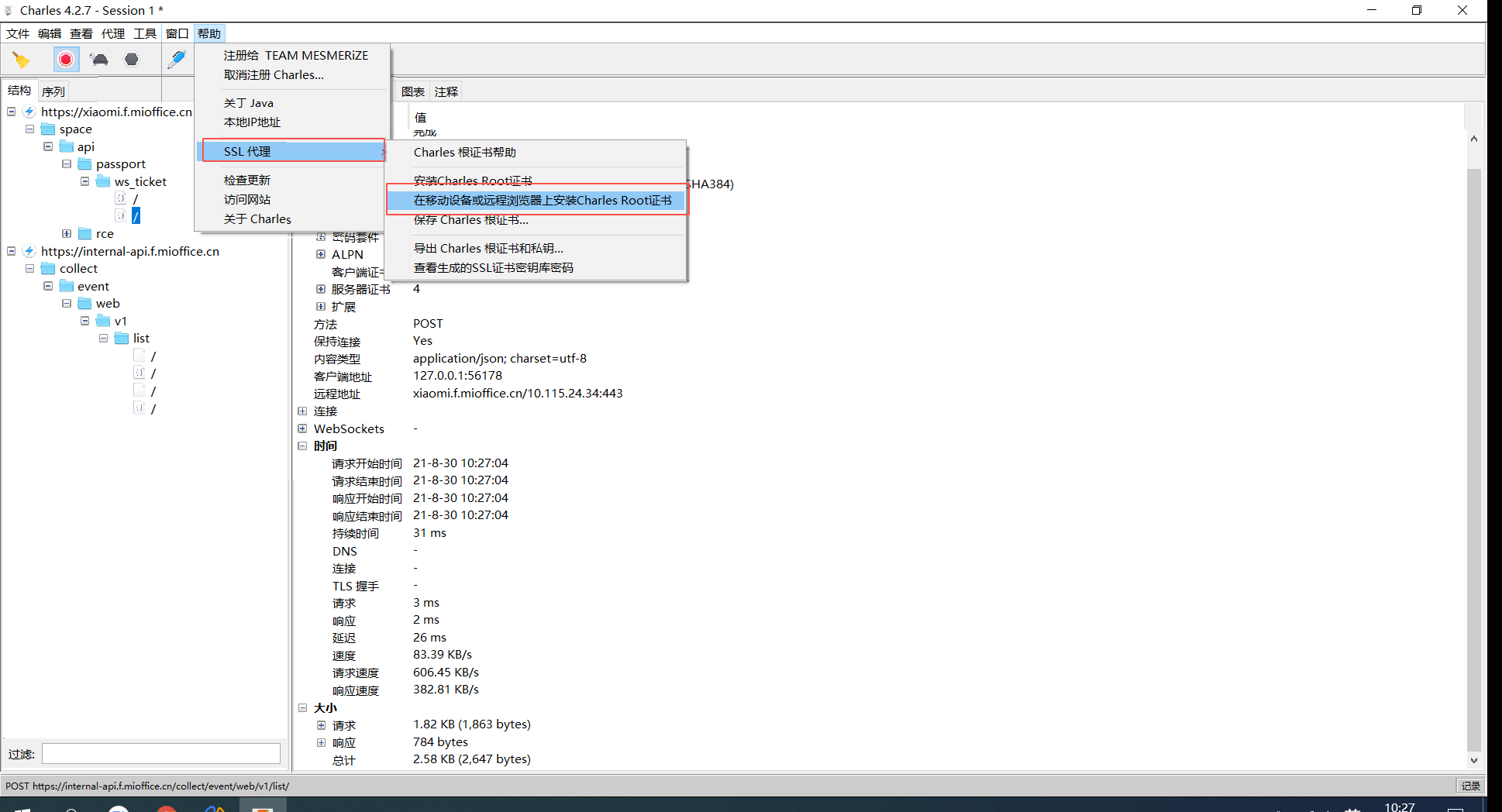Open the SSL 代理 submenu
Viewport: 1502px width, 812px height.
tap(293, 151)
